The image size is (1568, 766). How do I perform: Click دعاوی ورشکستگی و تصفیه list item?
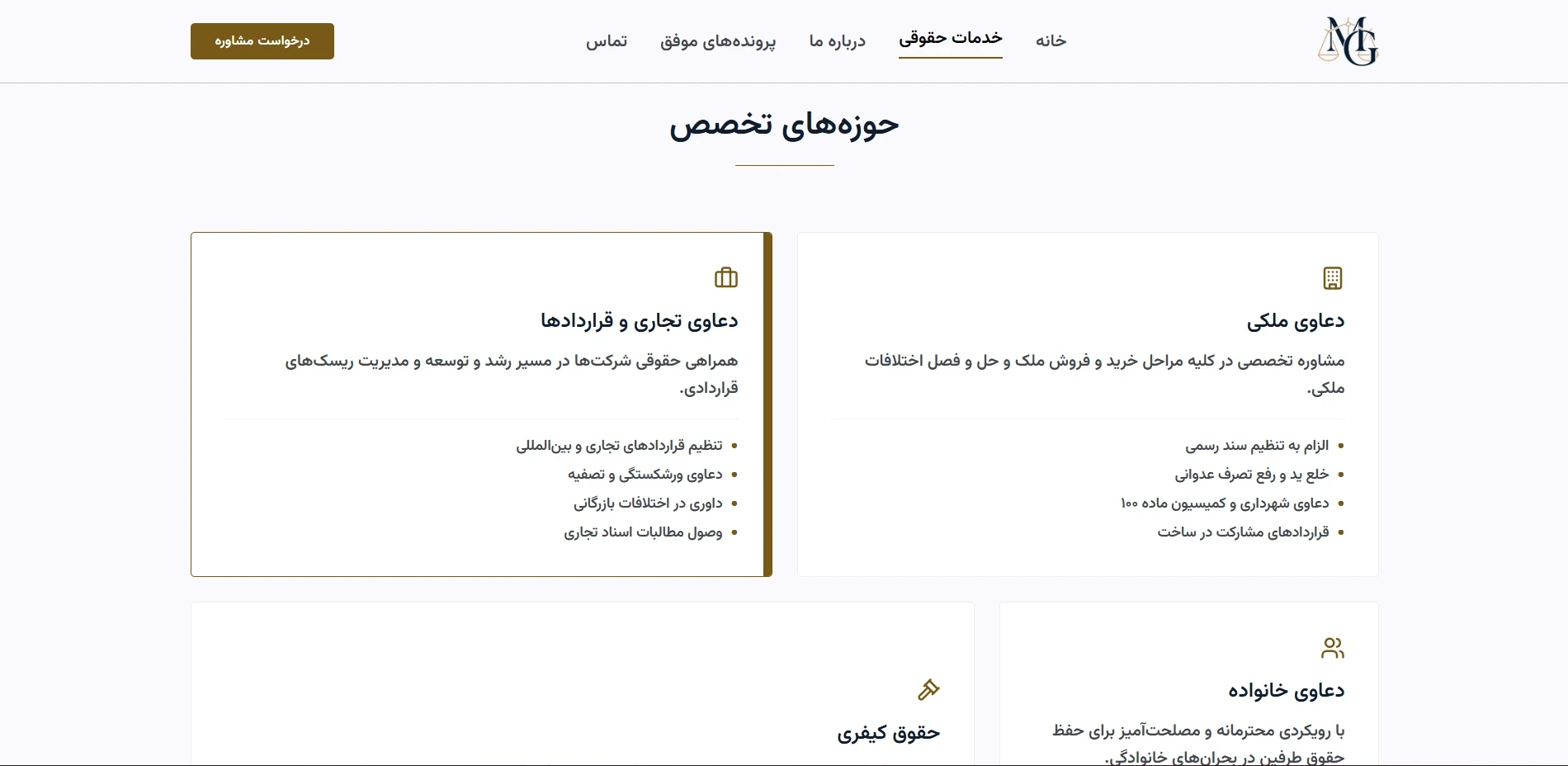coord(645,475)
